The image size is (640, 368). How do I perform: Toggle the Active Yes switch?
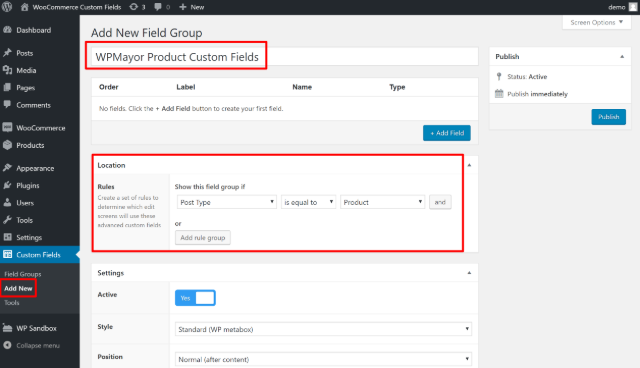pyautogui.click(x=195, y=298)
